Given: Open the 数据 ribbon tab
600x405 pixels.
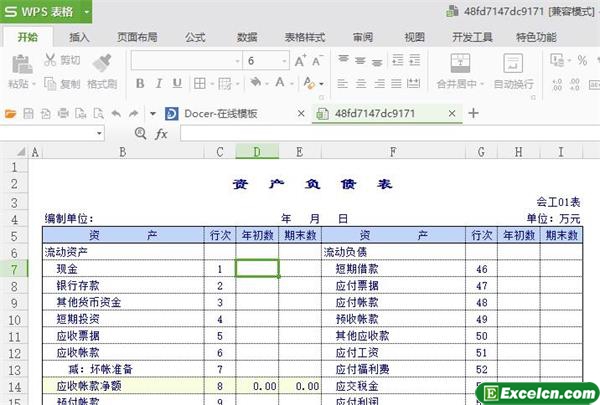Looking at the screenshot, I should point(247,37).
